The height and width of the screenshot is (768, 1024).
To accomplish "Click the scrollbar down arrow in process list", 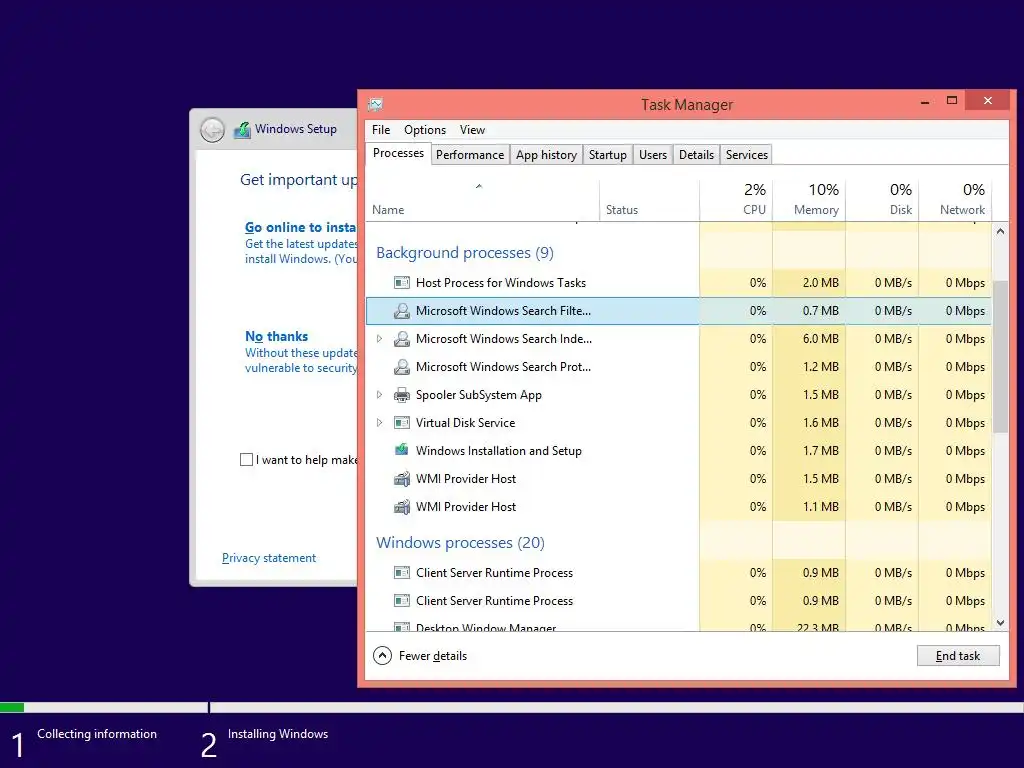I will [1000, 623].
